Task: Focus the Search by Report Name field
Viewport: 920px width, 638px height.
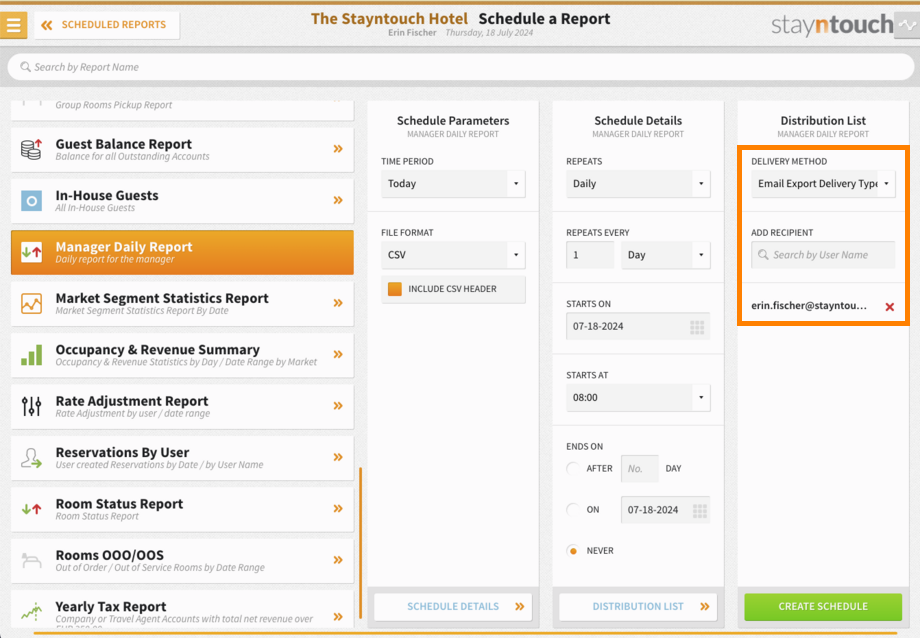Action: click(461, 67)
